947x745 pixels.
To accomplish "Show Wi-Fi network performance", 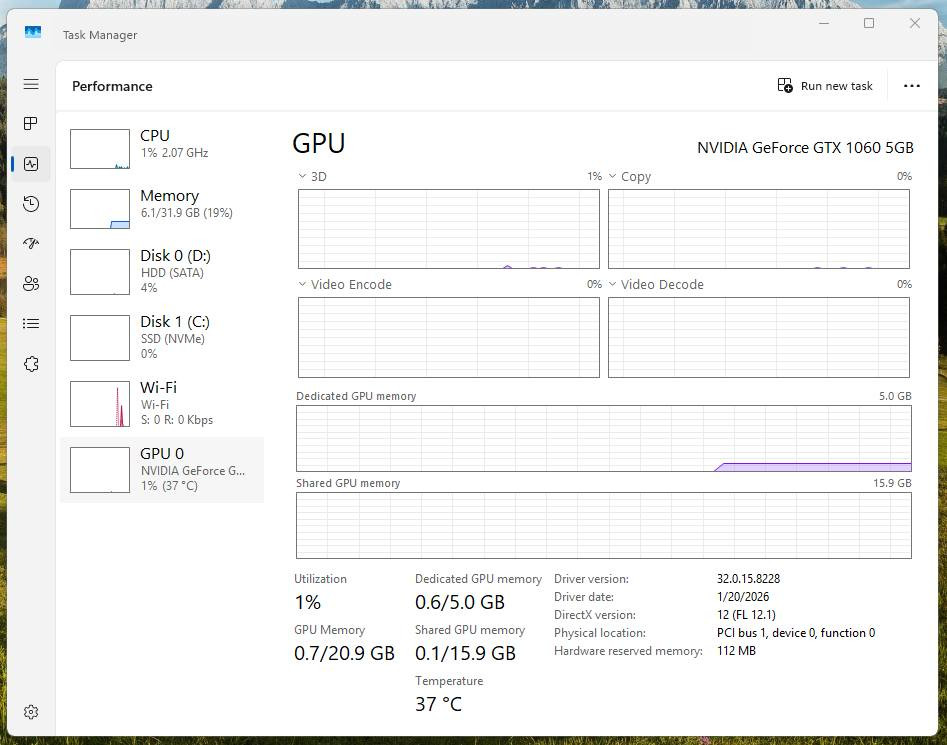I will coord(162,403).
